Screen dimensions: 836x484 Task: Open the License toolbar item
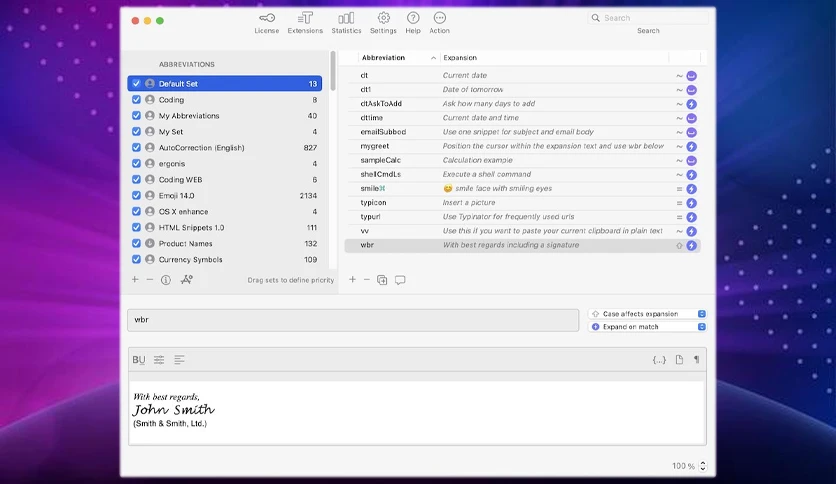point(267,23)
